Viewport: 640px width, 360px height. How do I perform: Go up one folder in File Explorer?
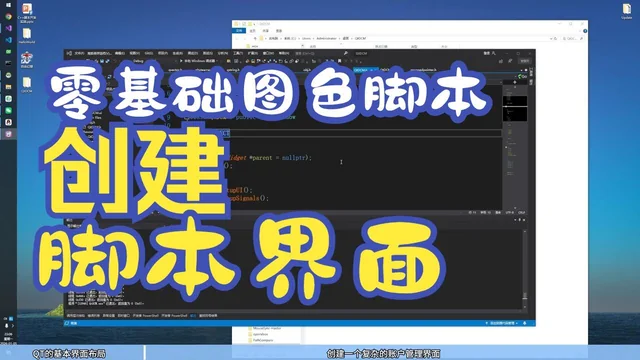click(255, 38)
